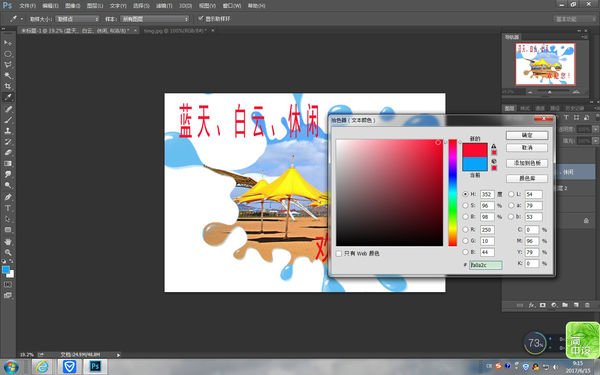The width and height of the screenshot is (600, 375).
Task: Click the fx layer style icon
Action: pyautogui.click(x=532, y=305)
